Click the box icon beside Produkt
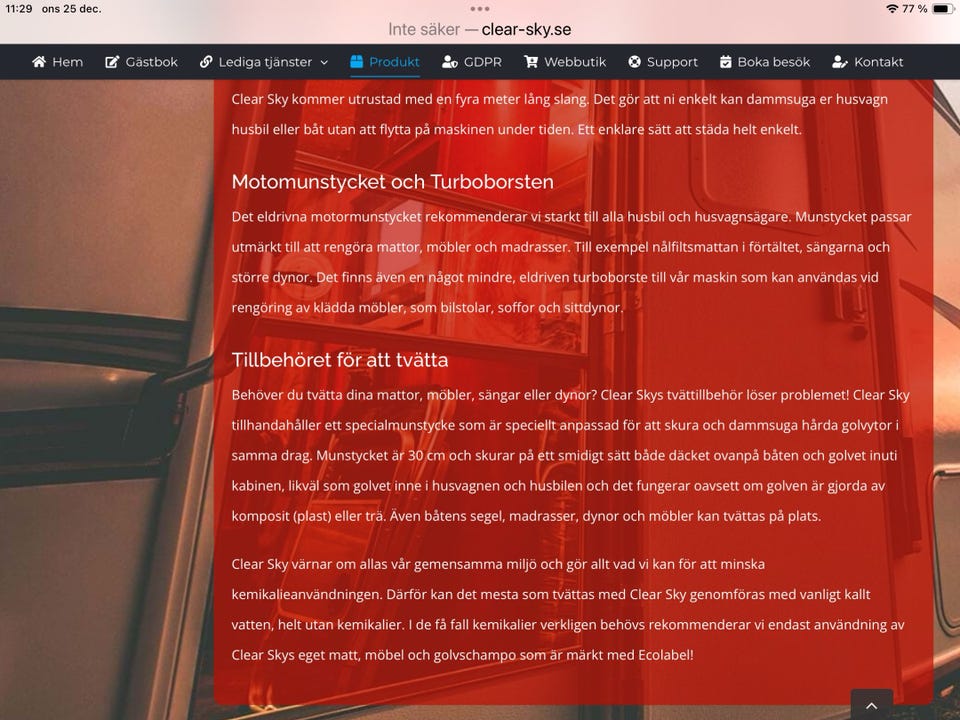This screenshot has height=720, width=960. [357, 62]
